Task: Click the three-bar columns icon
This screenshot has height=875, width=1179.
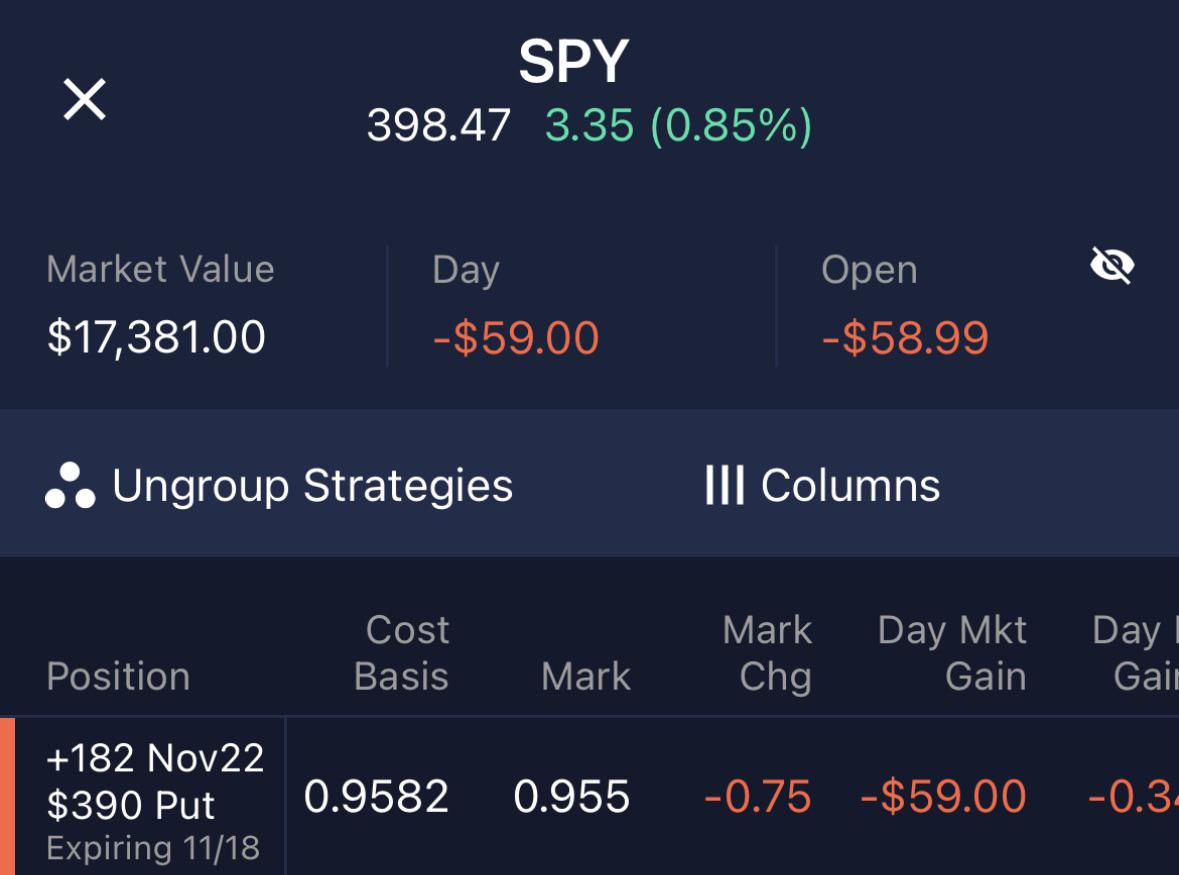Action: coord(724,486)
